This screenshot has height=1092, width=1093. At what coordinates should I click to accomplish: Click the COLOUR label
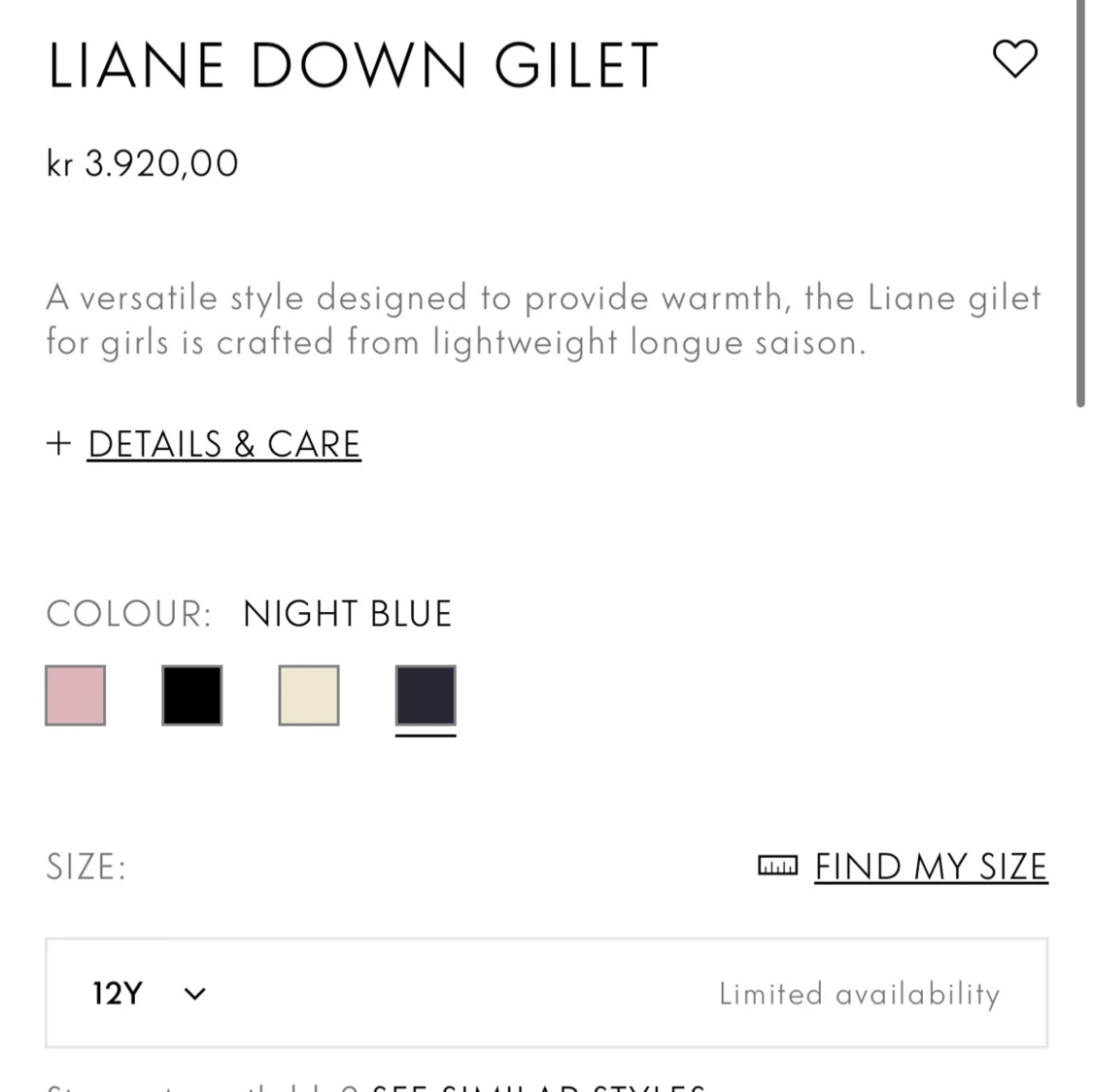pos(128,614)
